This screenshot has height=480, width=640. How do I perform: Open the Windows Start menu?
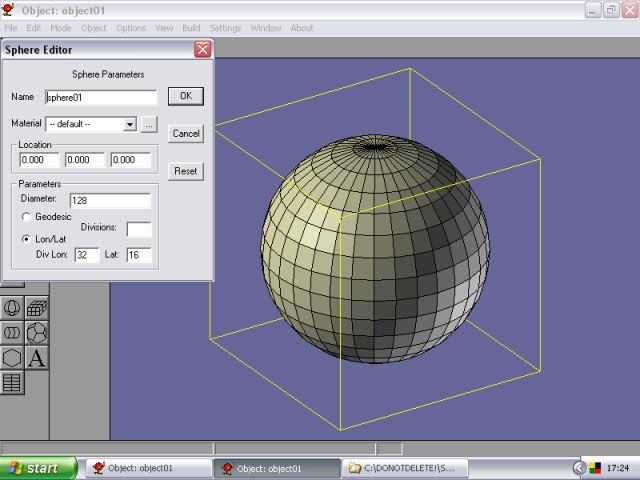click(38, 467)
